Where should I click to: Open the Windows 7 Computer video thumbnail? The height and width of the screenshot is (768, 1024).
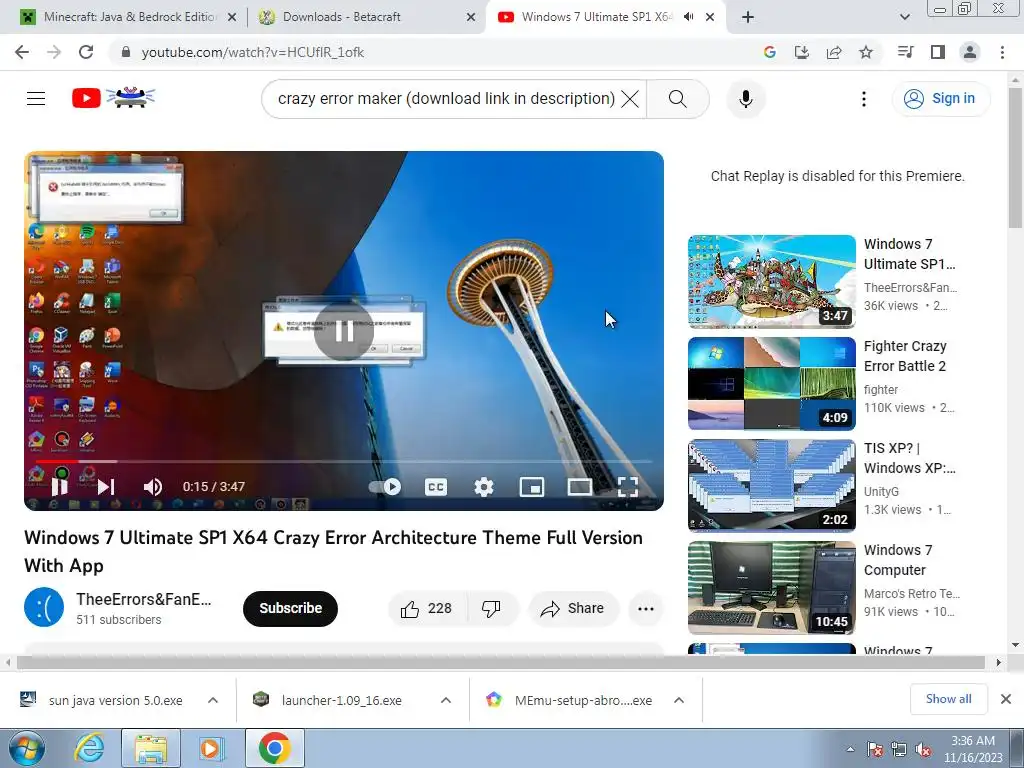[771, 588]
